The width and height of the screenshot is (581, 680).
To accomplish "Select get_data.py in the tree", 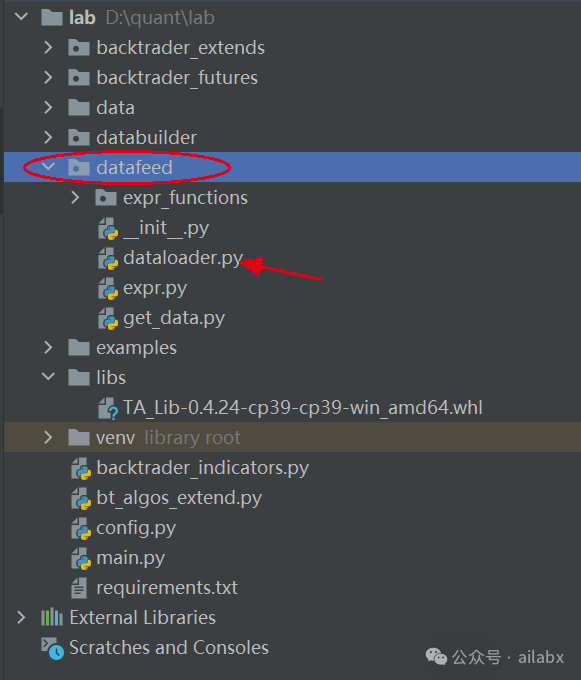I will 174,319.
